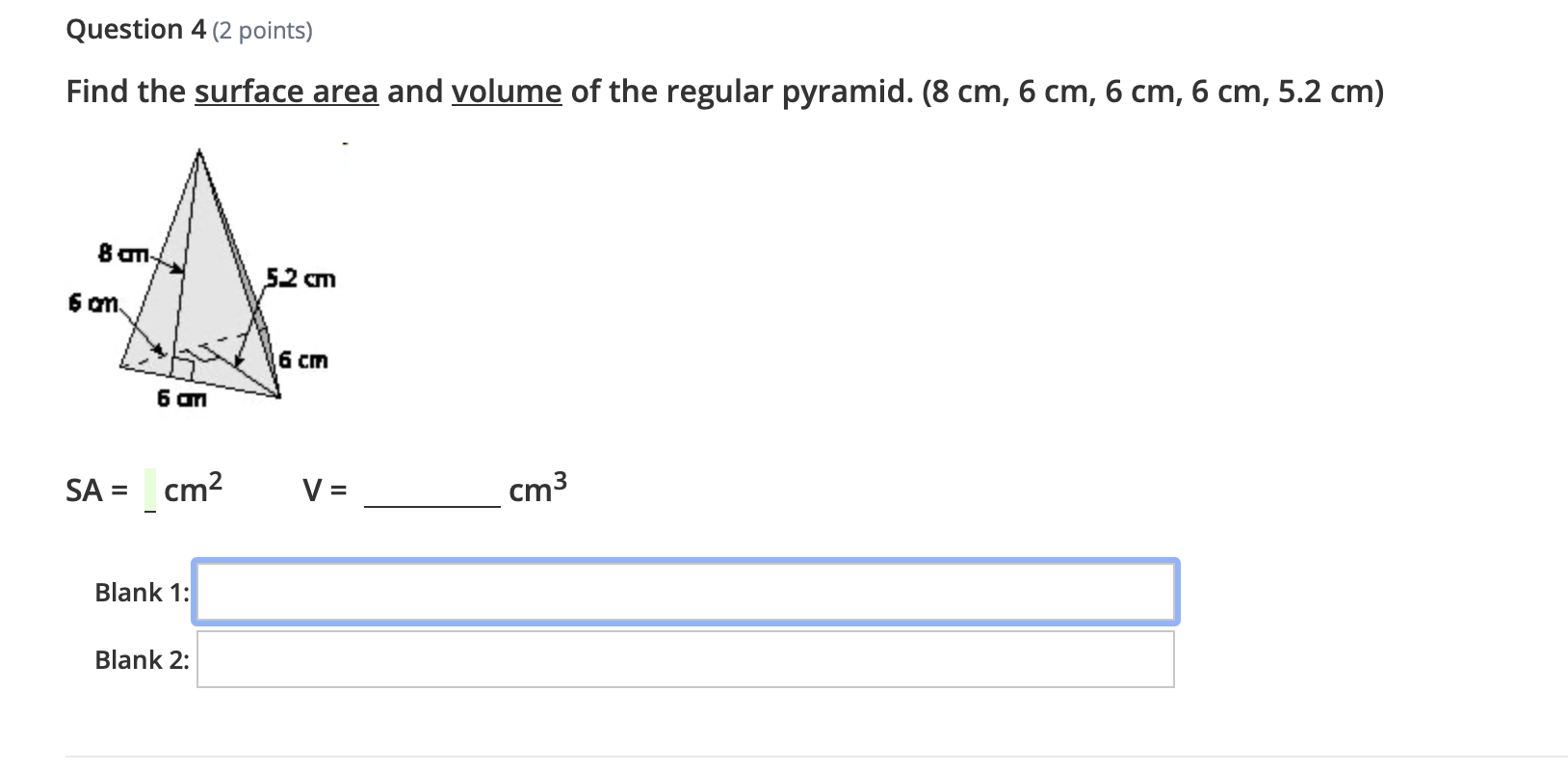The width and height of the screenshot is (1568, 771).
Task: Click the cm3 unit text next to V
Action: click(x=536, y=490)
